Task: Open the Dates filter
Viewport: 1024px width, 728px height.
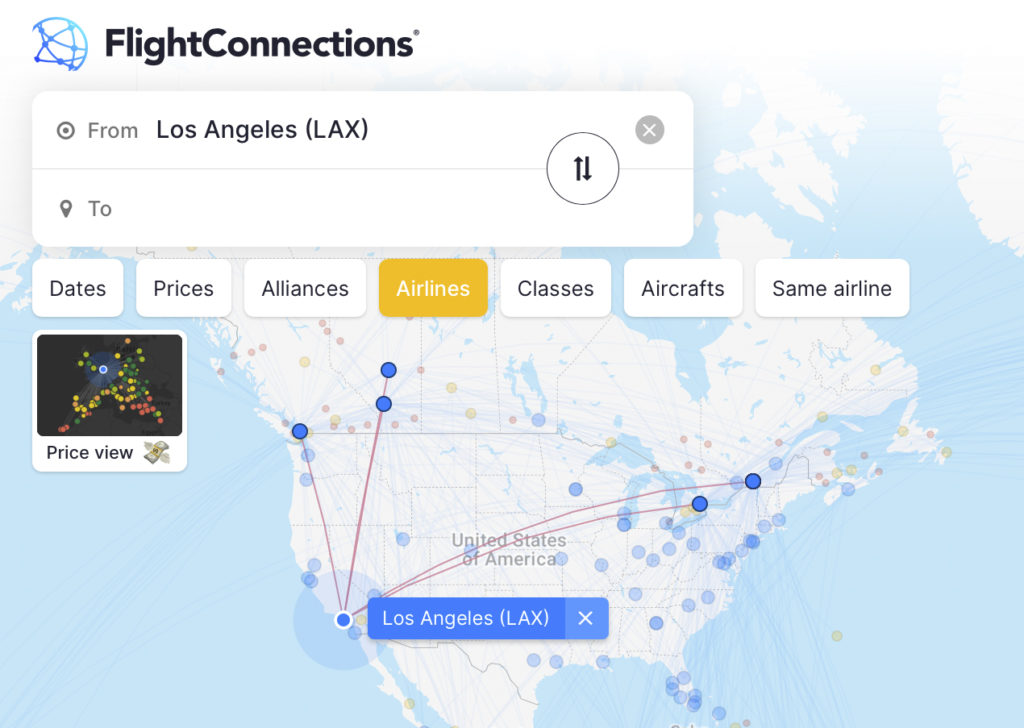Action: pos(78,288)
